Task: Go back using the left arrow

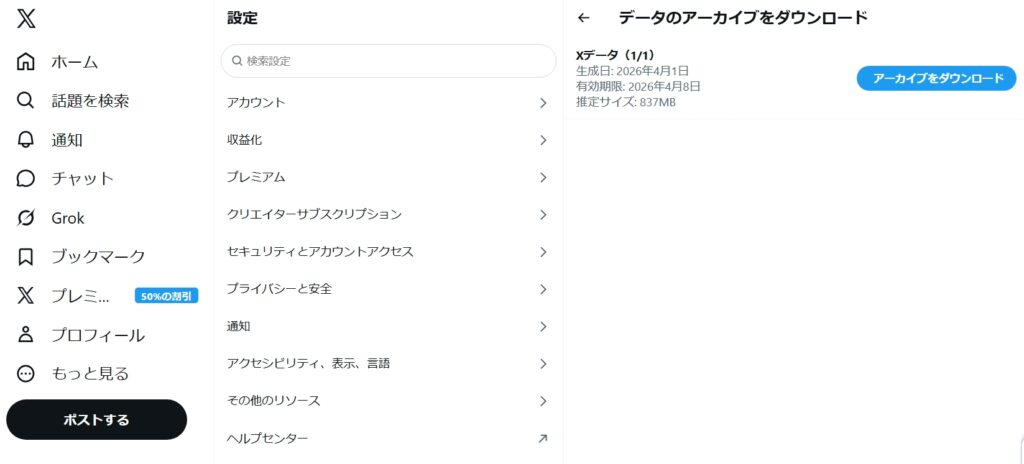Action: (584, 18)
